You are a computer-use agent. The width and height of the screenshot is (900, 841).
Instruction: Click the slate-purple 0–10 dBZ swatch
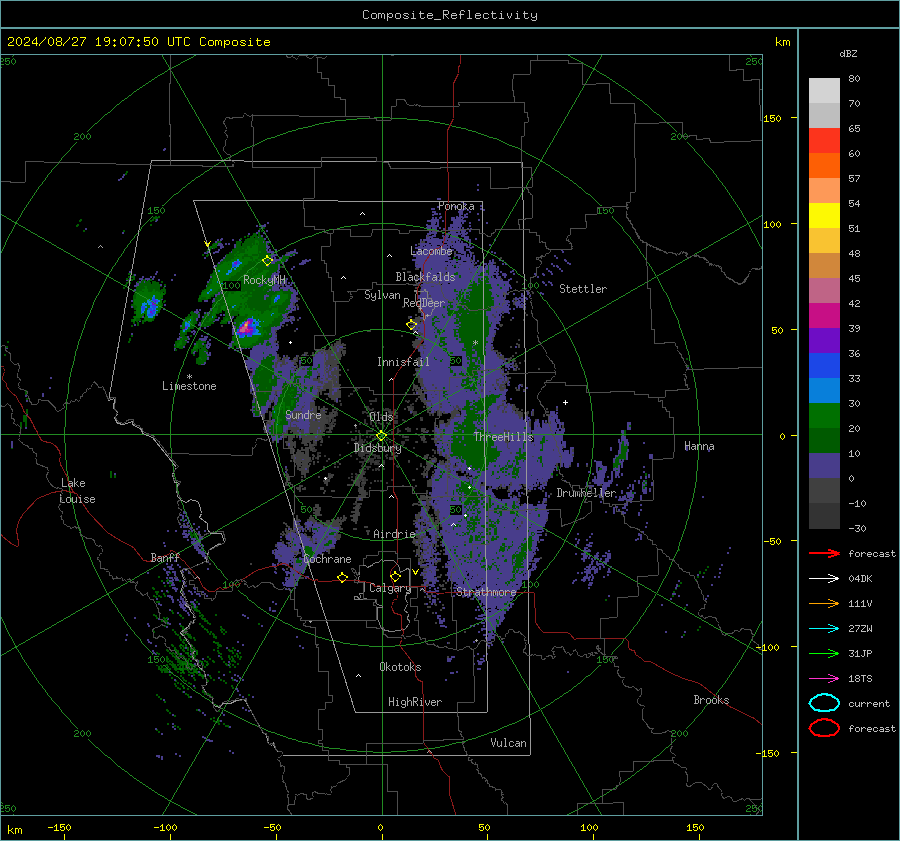click(x=824, y=465)
